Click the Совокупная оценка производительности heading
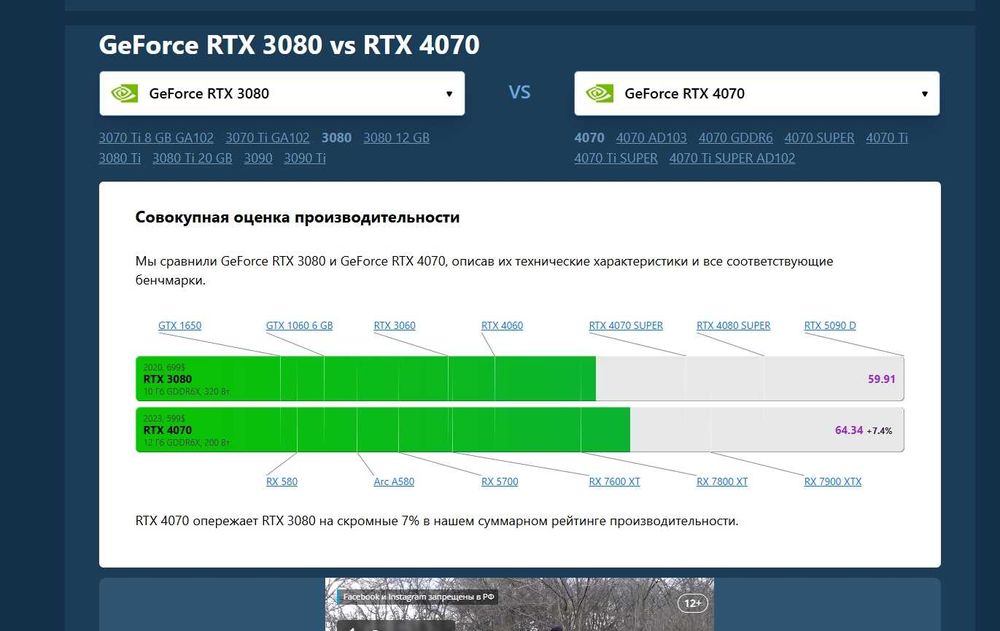This screenshot has width=1000, height=631. tap(297, 217)
